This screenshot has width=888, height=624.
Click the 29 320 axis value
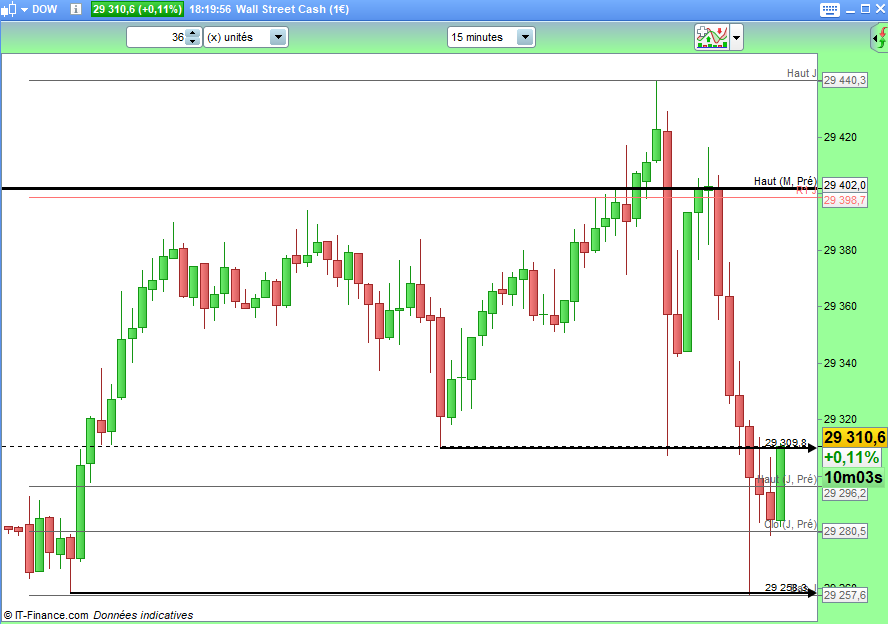pos(840,419)
